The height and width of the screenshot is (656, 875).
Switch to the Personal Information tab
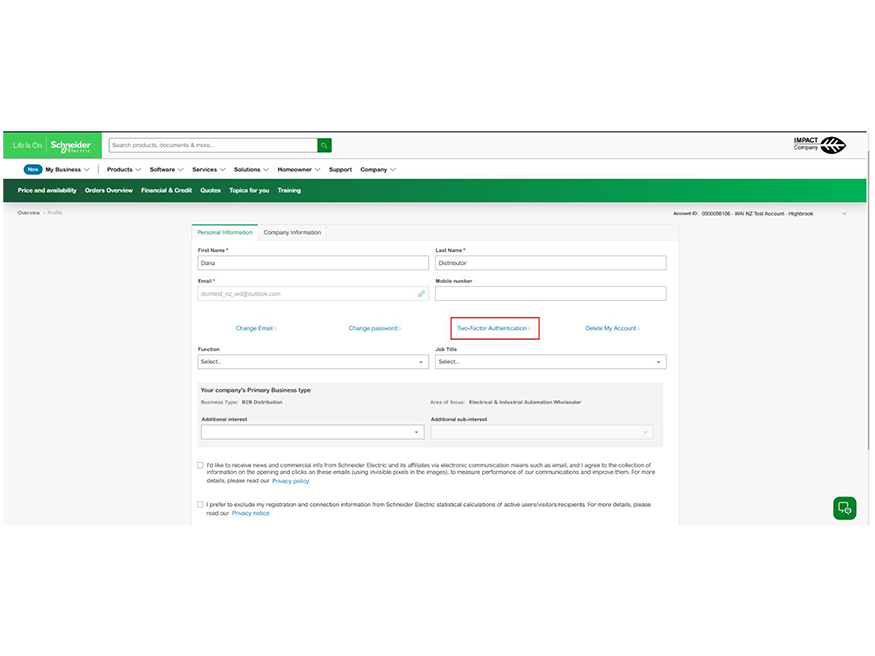[x=225, y=232]
